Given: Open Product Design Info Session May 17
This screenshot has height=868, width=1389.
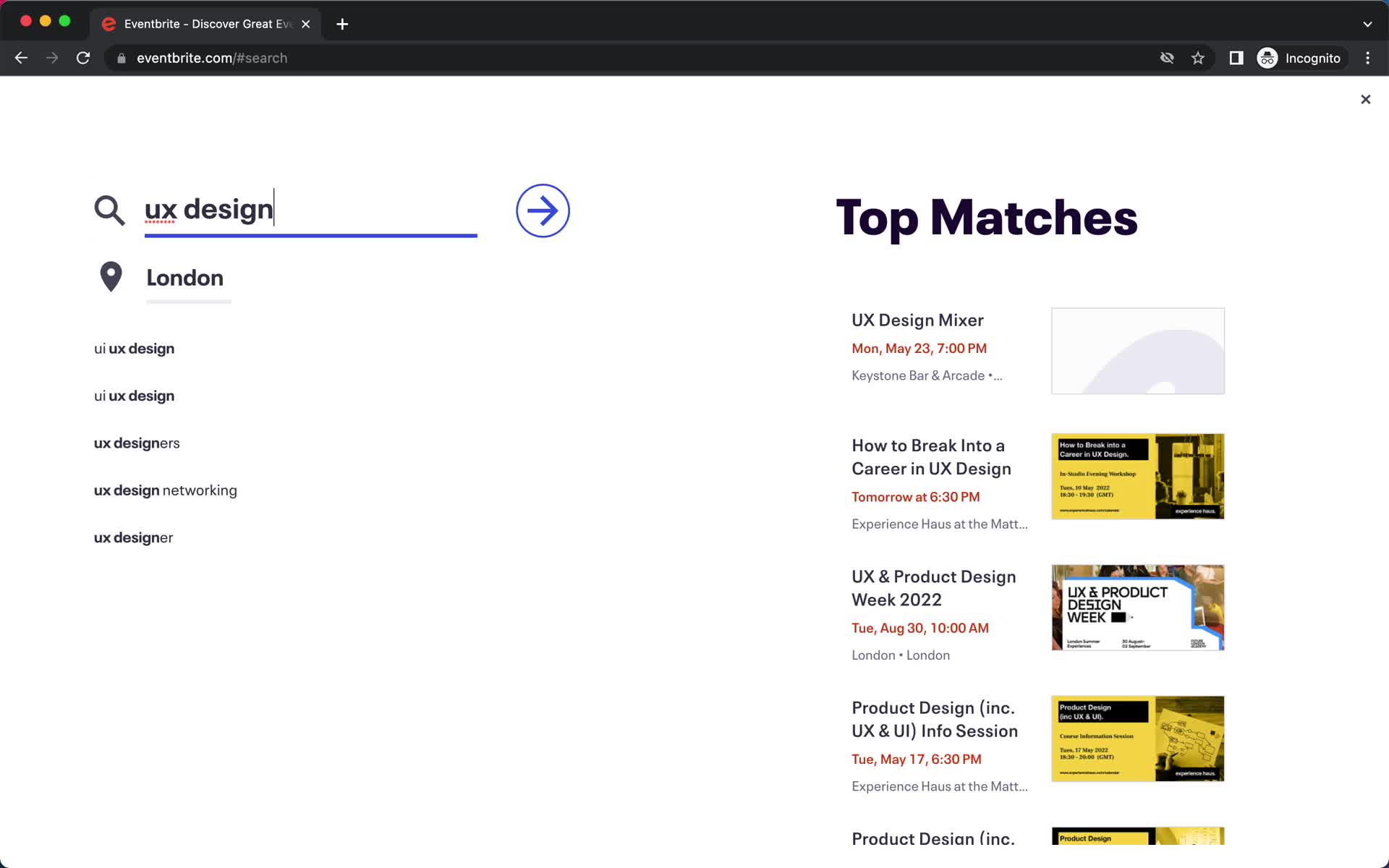Looking at the screenshot, I should [x=935, y=719].
